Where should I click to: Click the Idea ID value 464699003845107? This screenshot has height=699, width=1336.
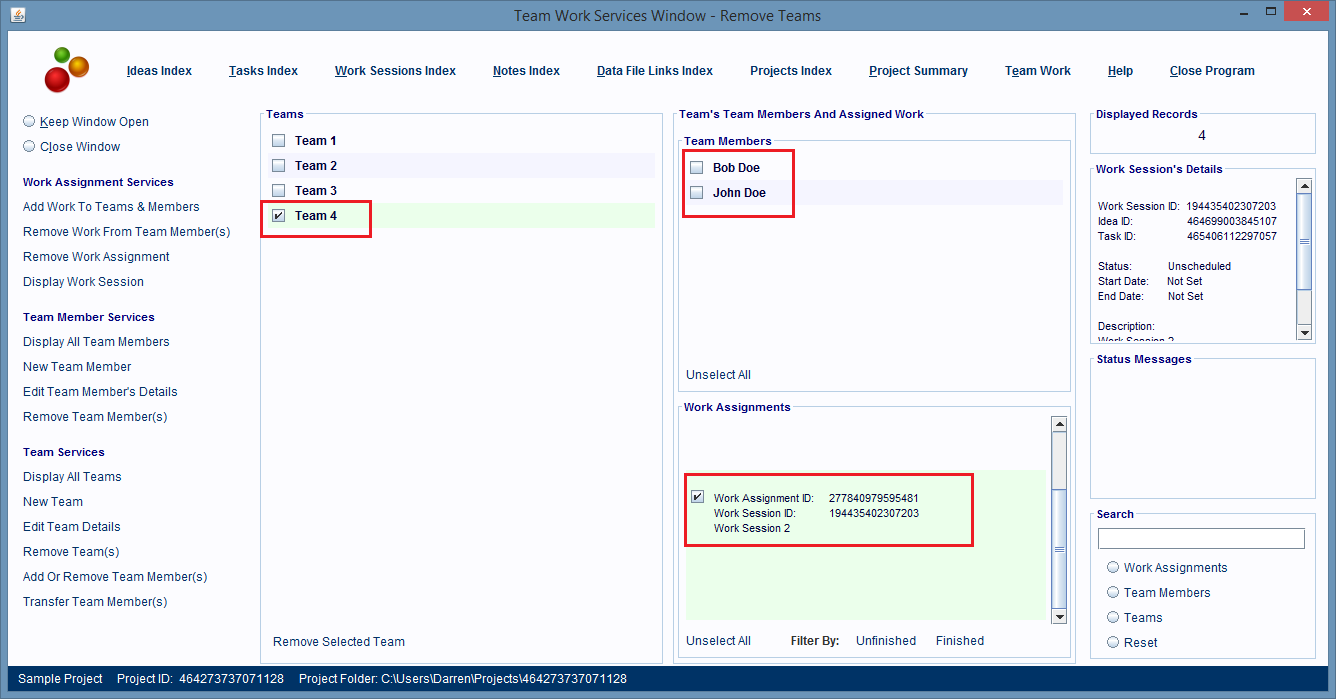1231,221
